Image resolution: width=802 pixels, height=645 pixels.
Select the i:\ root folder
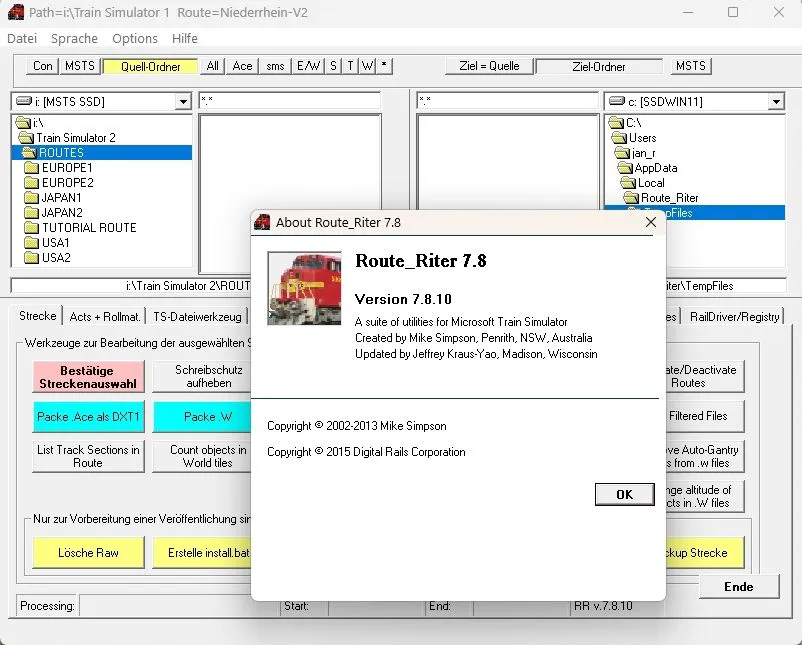(x=30, y=123)
